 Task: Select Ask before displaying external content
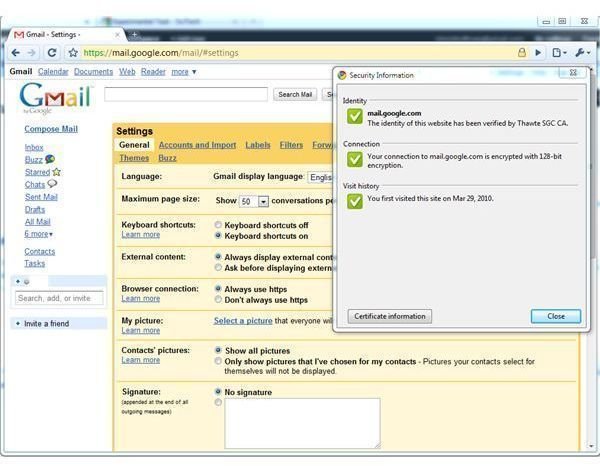point(218,267)
